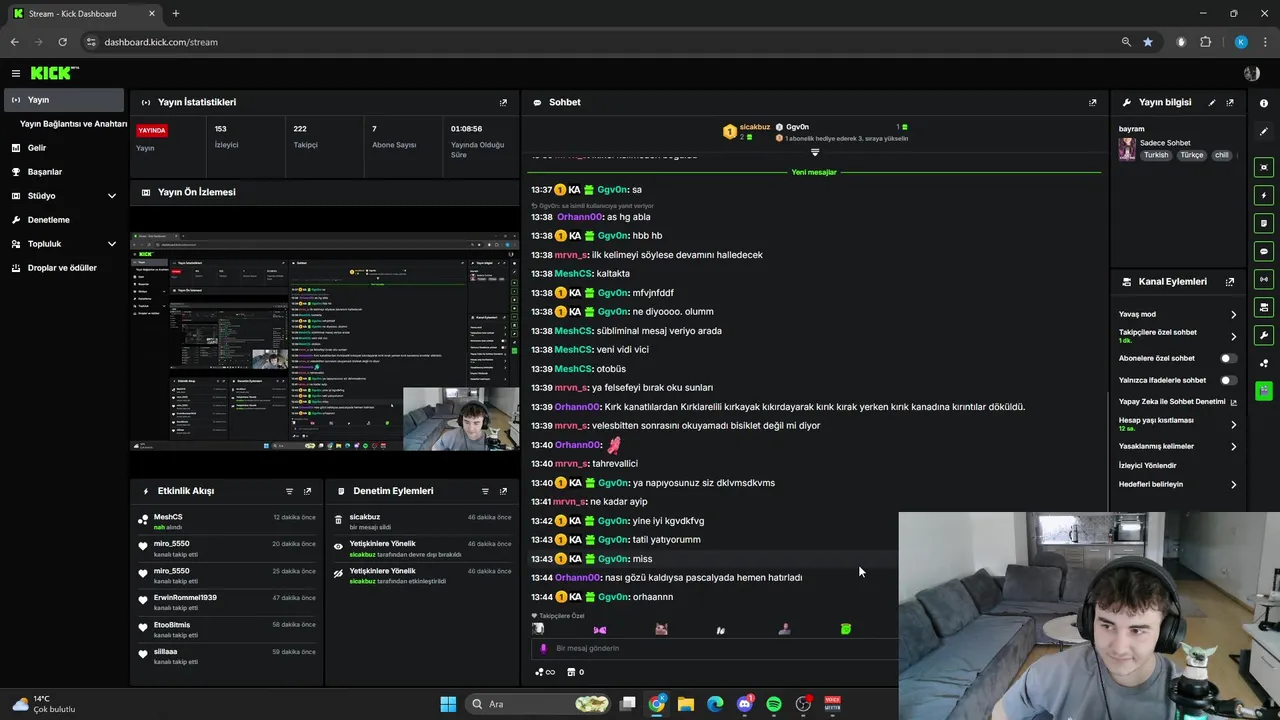Select Yayın in left sidebar
Image resolution: width=1280 pixels, height=720 pixels.
pyautogui.click(x=64, y=100)
